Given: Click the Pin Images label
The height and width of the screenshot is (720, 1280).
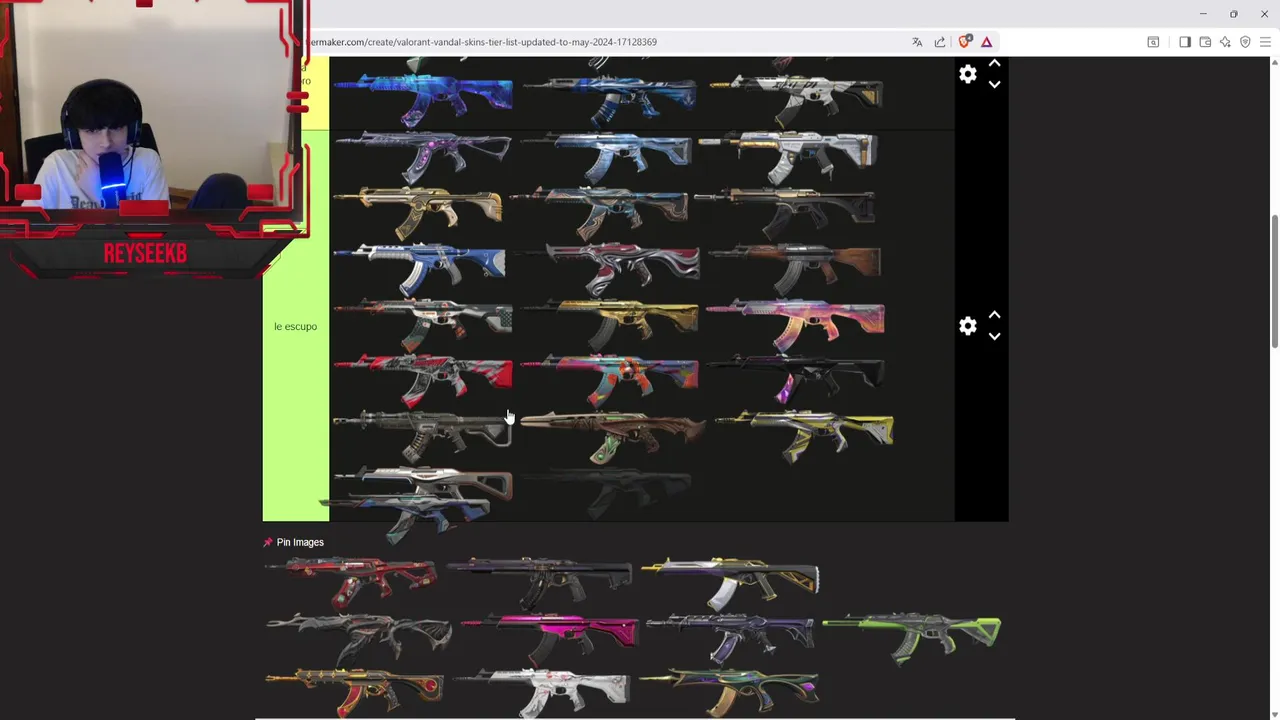Looking at the screenshot, I should (300, 542).
